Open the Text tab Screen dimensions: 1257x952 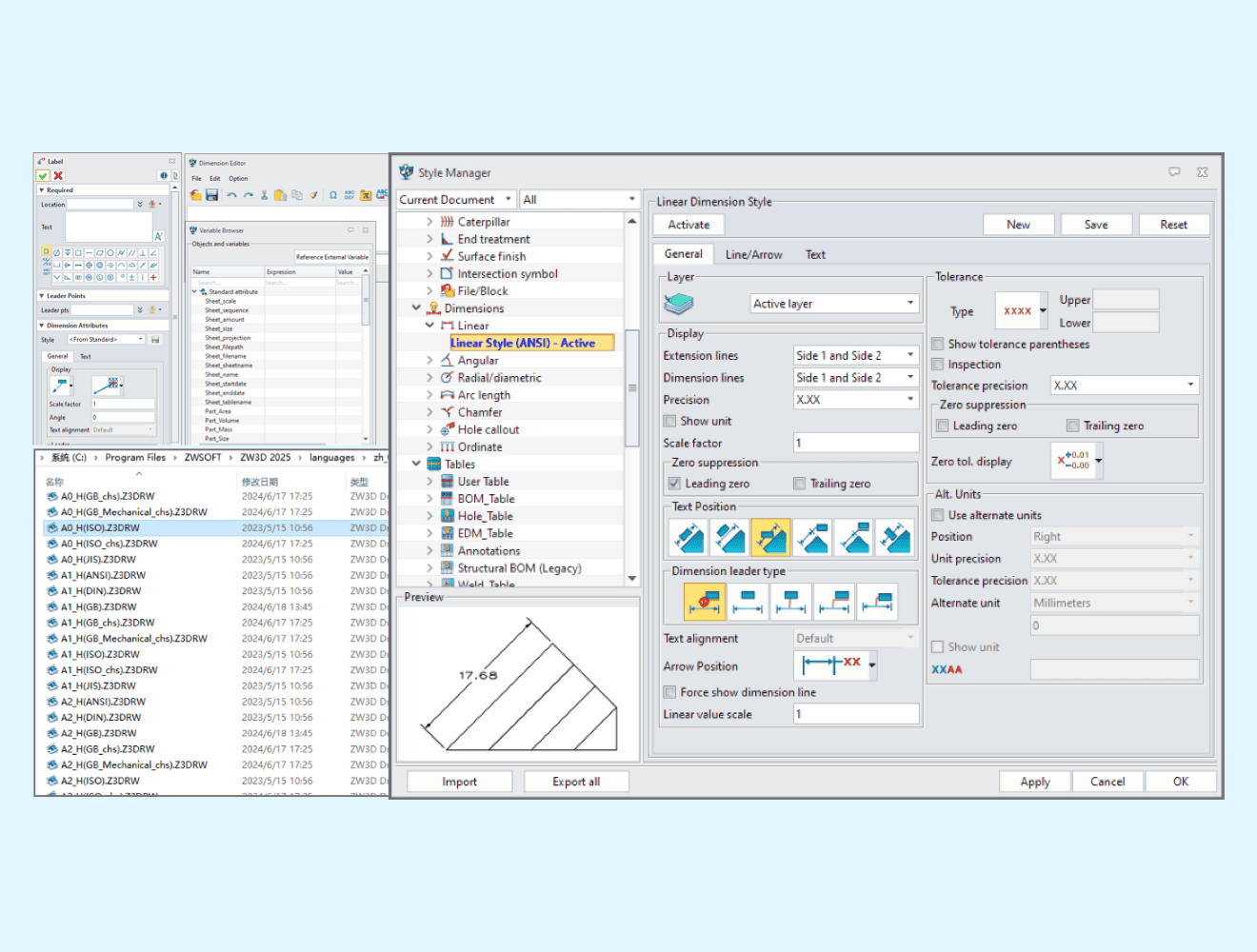tap(815, 254)
